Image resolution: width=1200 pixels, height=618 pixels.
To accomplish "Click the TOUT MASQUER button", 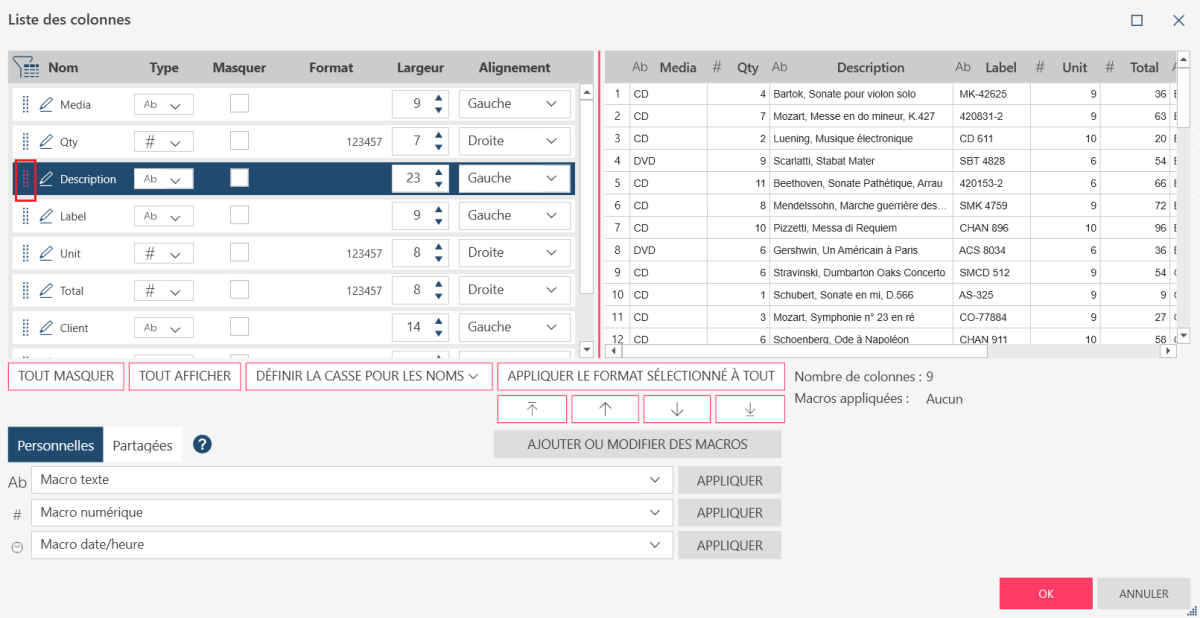I will coord(67,376).
